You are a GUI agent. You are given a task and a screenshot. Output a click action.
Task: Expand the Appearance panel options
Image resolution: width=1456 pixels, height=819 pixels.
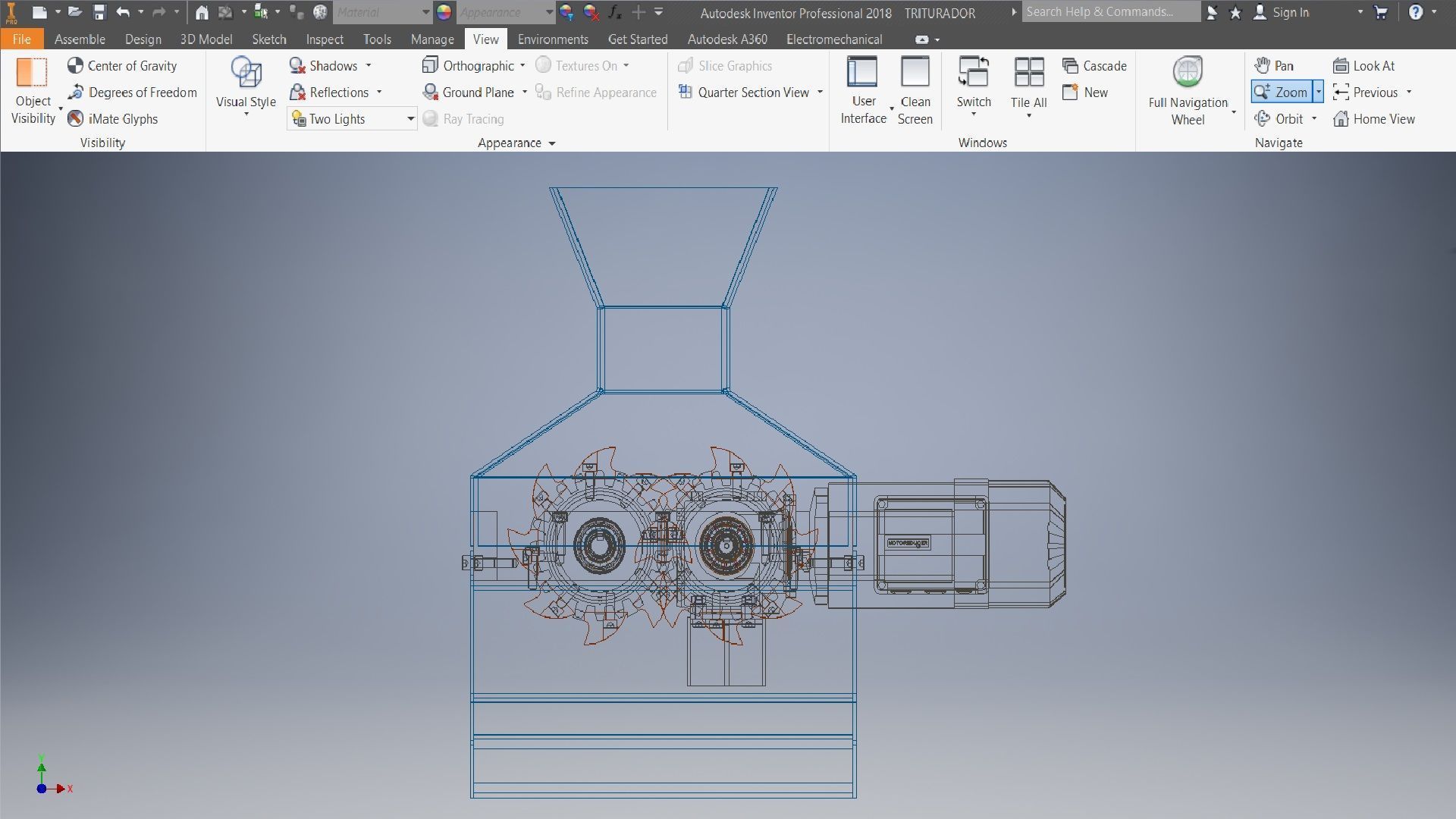click(551, 143)
